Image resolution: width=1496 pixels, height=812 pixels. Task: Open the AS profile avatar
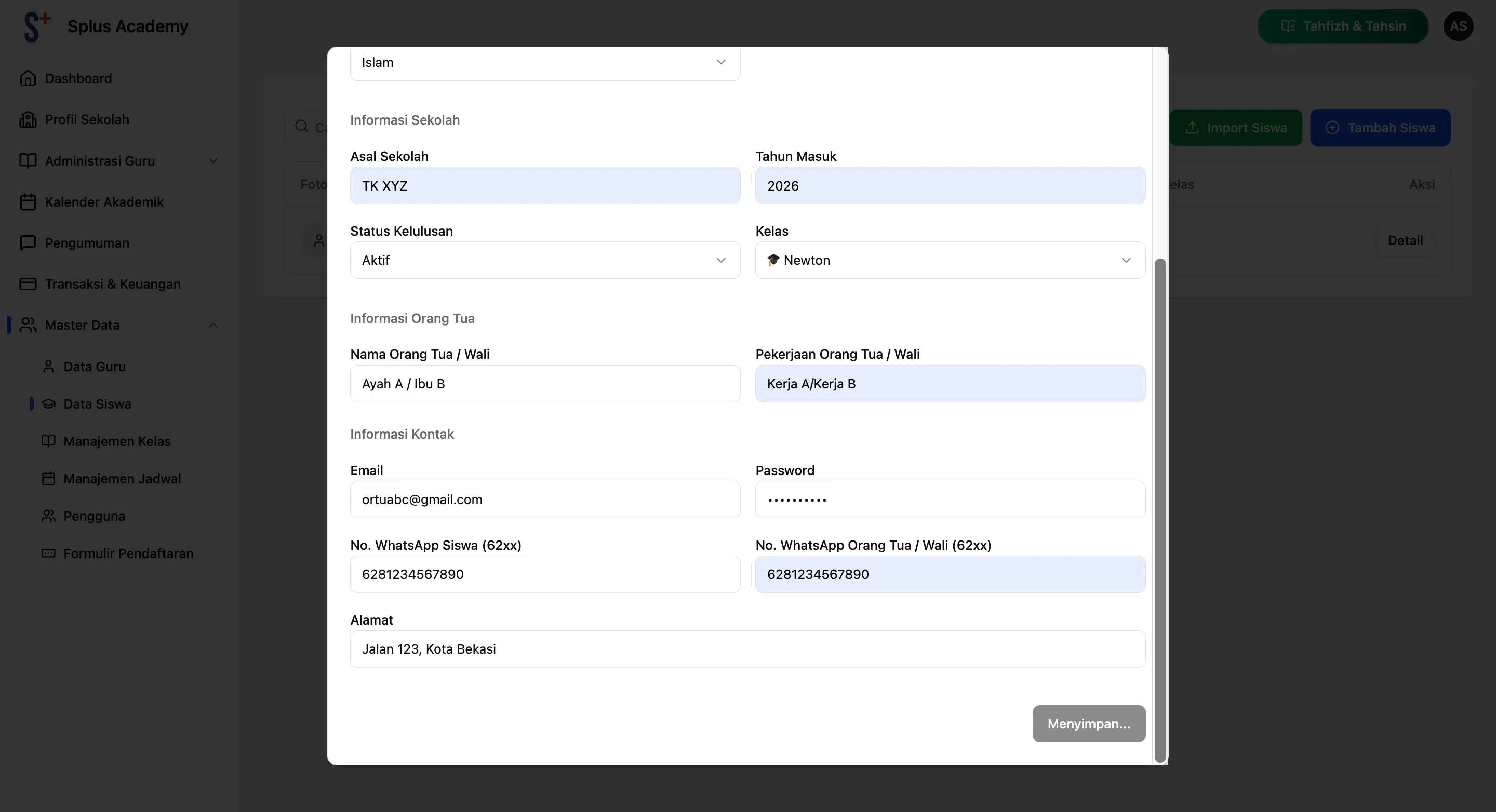[1459, 25]
